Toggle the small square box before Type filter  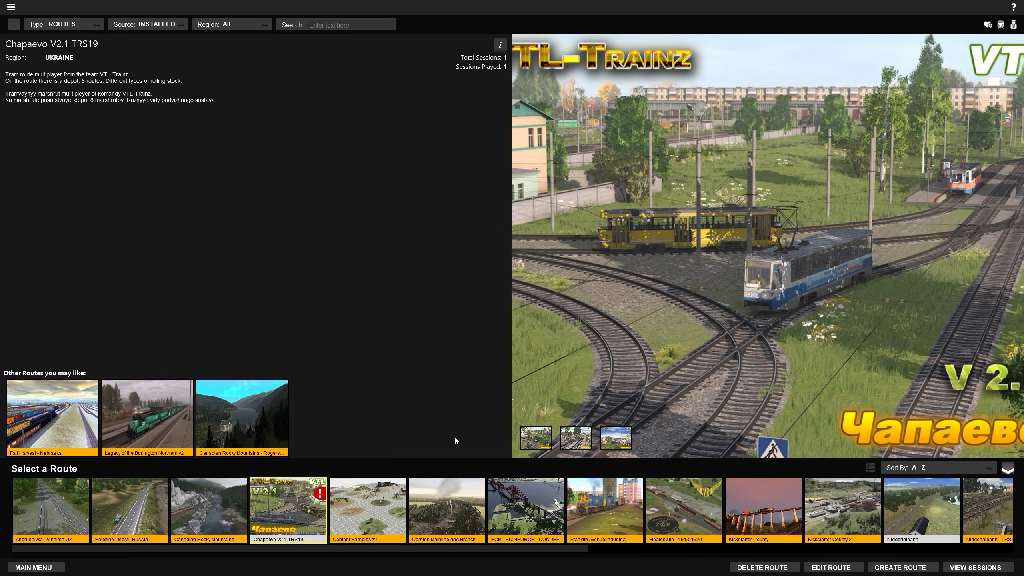click(x=14, y=24)
